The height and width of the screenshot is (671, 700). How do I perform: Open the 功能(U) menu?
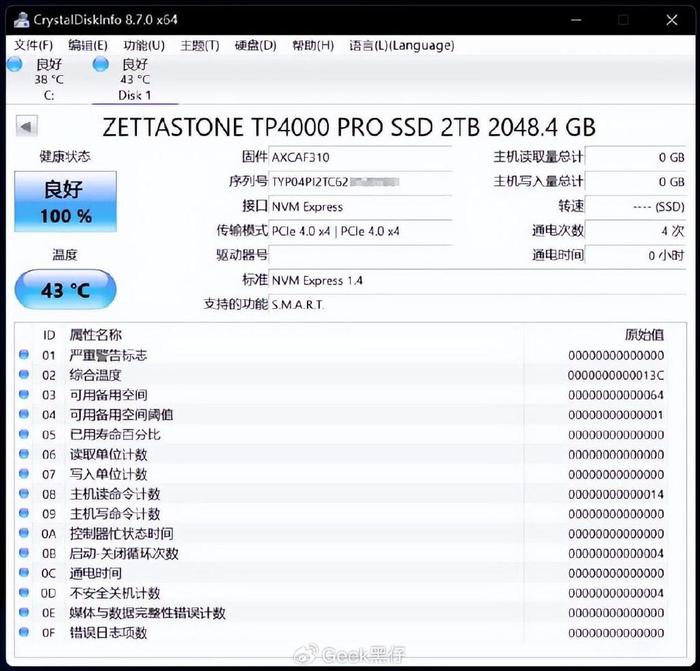(x=144, y=45)
